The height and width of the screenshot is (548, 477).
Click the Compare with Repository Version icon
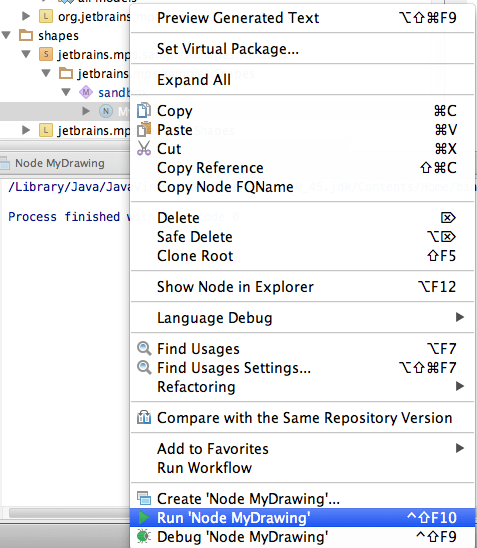pyautogui.click(x=144, y=417)
